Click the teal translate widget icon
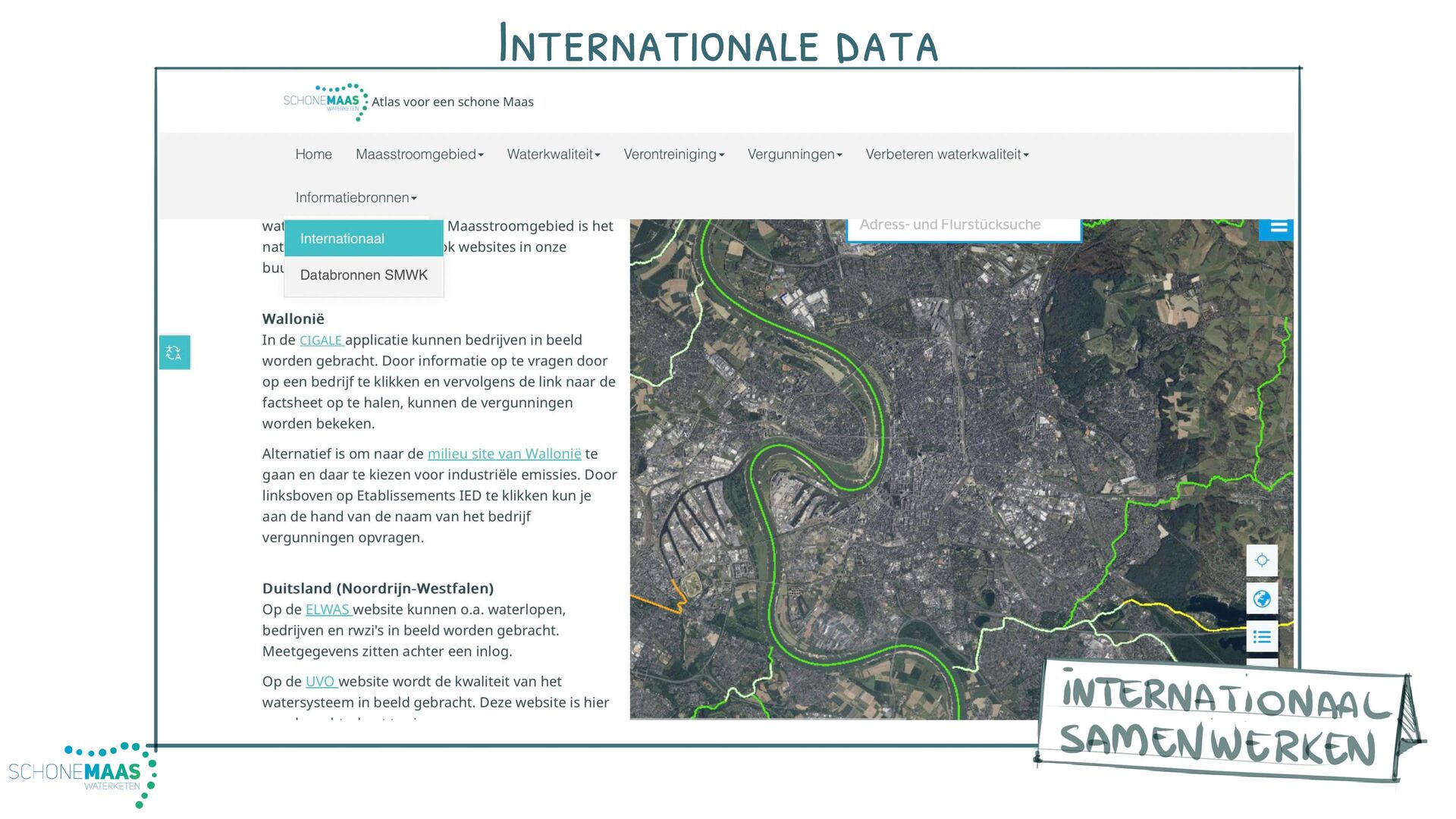The height and width of the screenshot is (819, 1456). [174, 353]
